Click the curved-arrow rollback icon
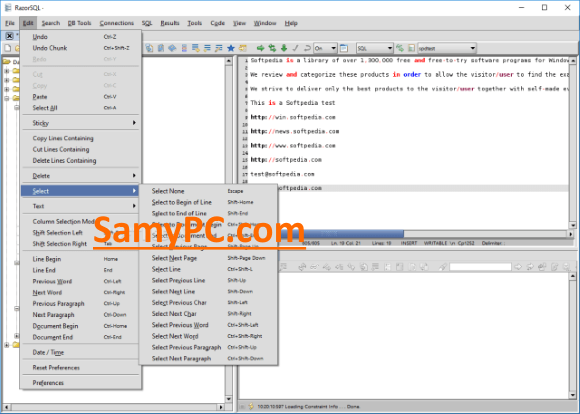The width and height of the screenshot is (580, 414). tap(307, 48)
